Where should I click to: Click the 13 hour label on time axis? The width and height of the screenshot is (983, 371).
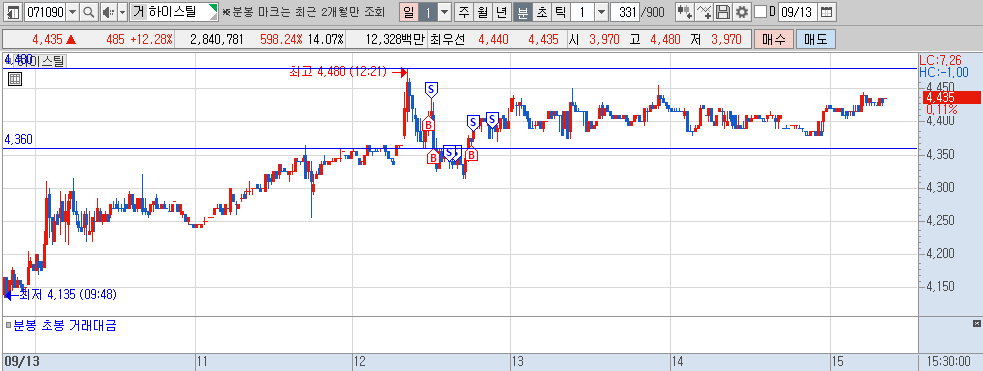click(x=518, y=362)
